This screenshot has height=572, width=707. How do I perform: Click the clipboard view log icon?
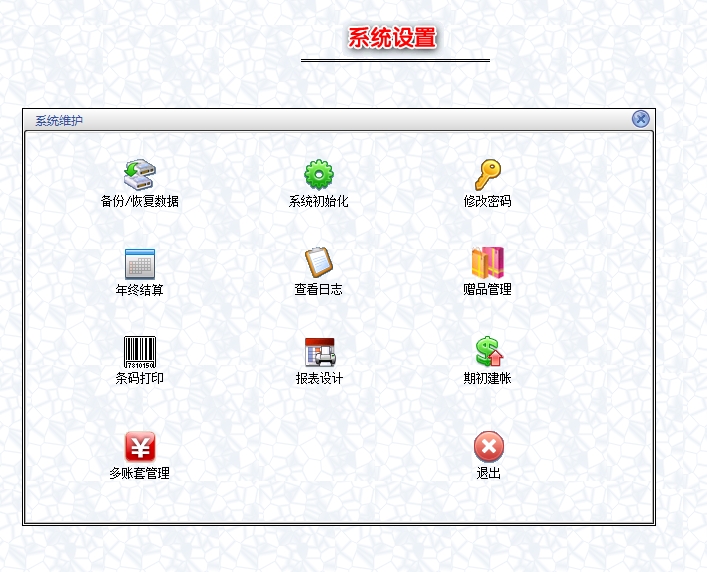pyautogui.click(x=319, y=263)
